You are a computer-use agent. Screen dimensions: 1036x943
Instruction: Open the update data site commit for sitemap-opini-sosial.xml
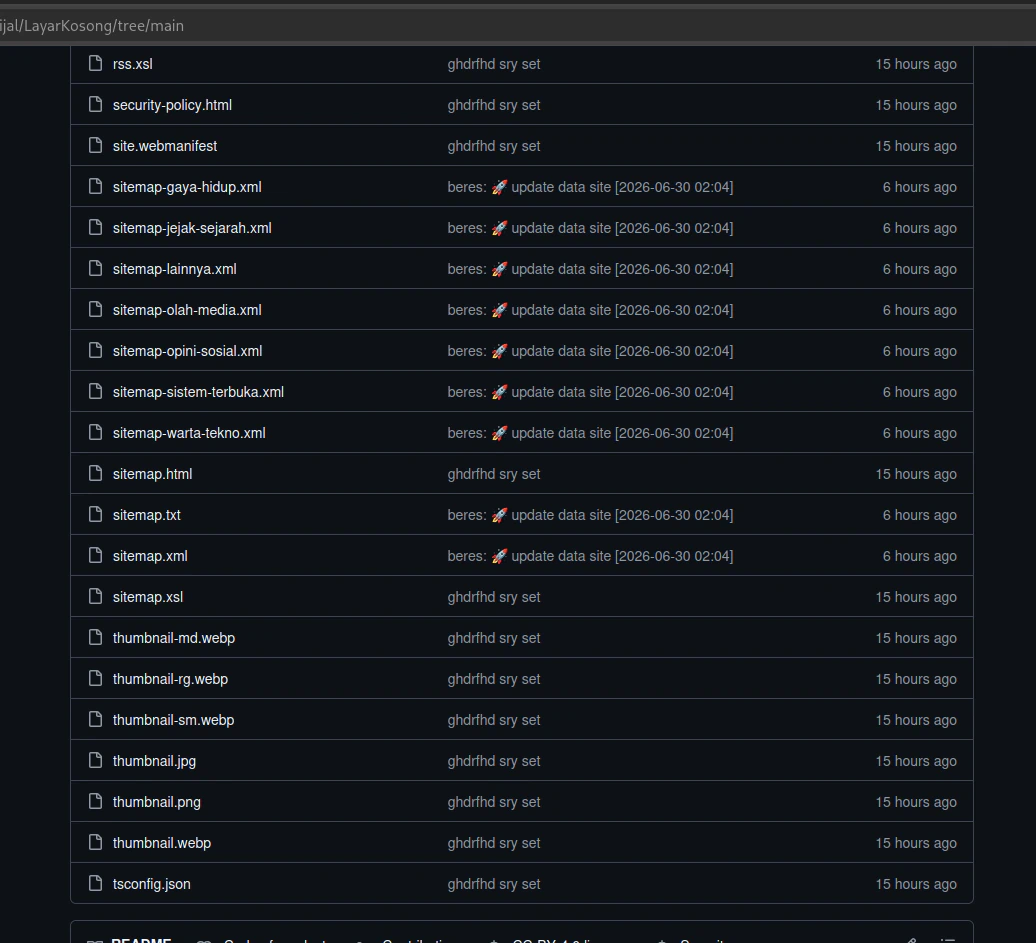tap(590, 351)
